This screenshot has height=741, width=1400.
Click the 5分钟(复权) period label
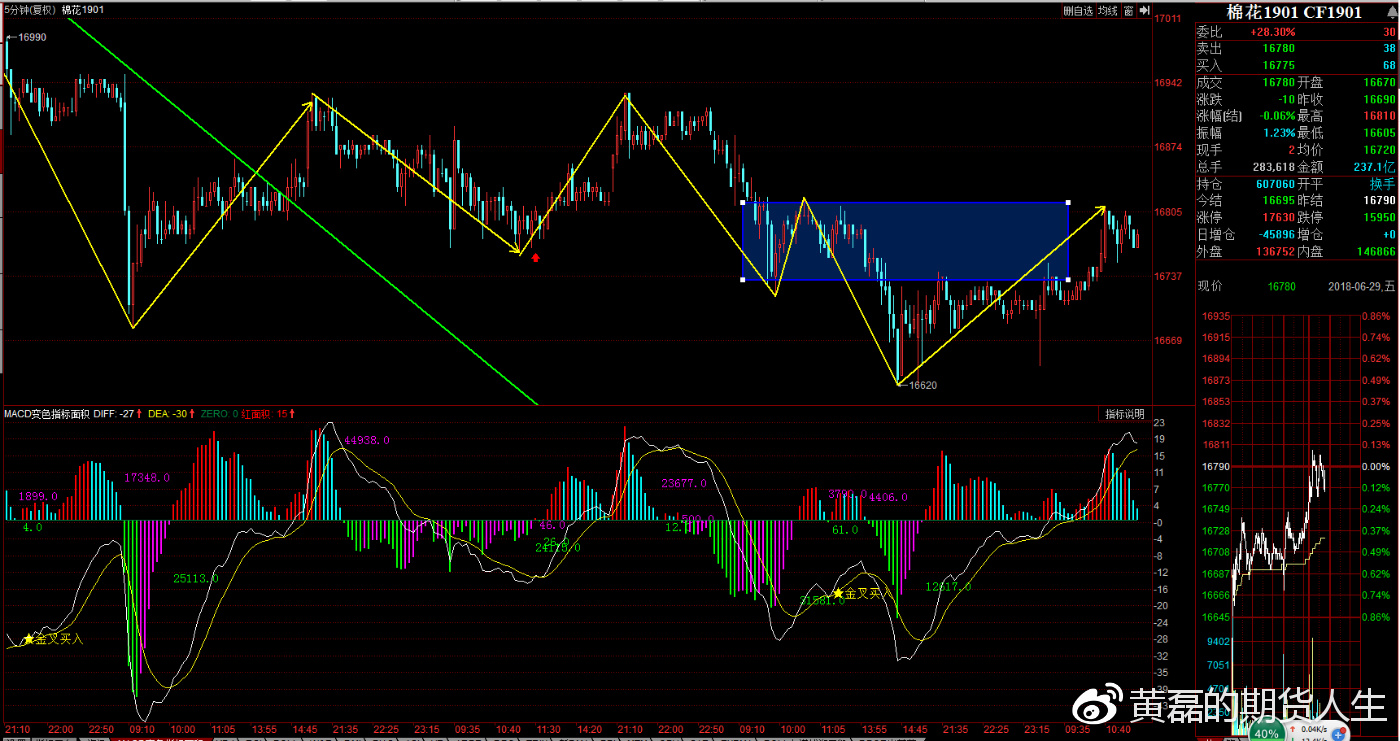[x=29, y=10]
